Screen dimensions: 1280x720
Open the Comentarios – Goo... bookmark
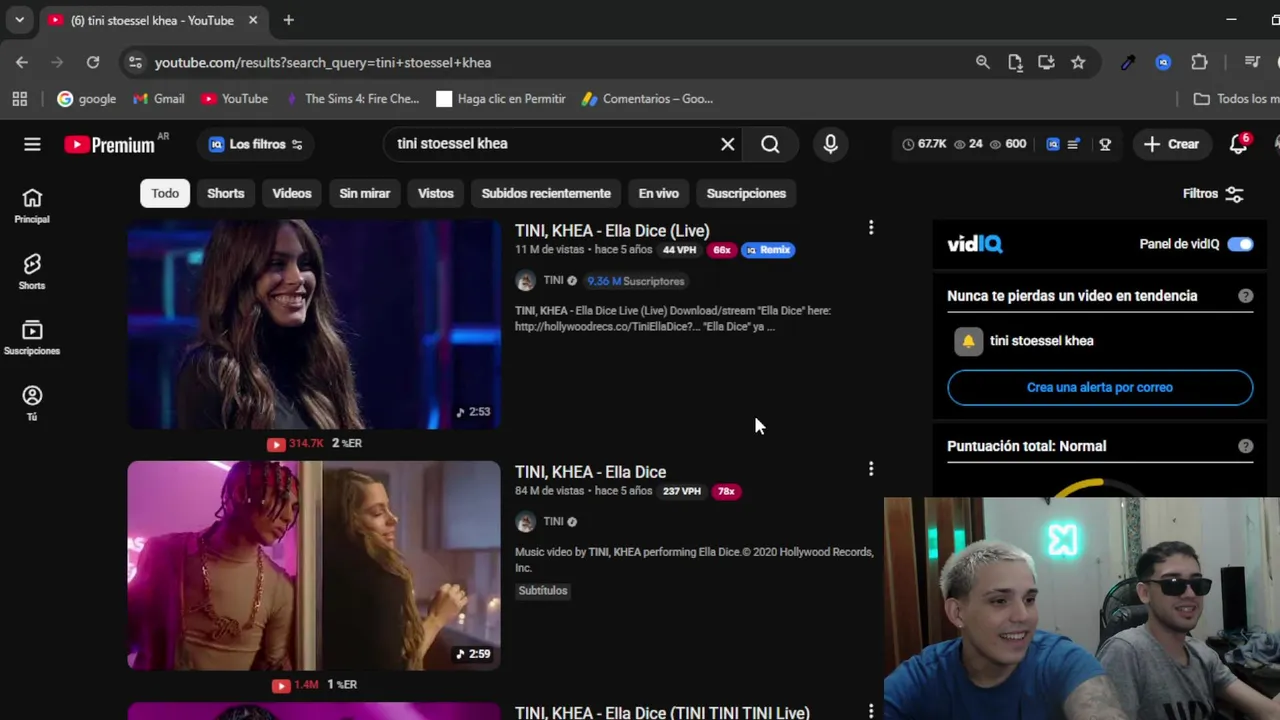click(648, 99)
